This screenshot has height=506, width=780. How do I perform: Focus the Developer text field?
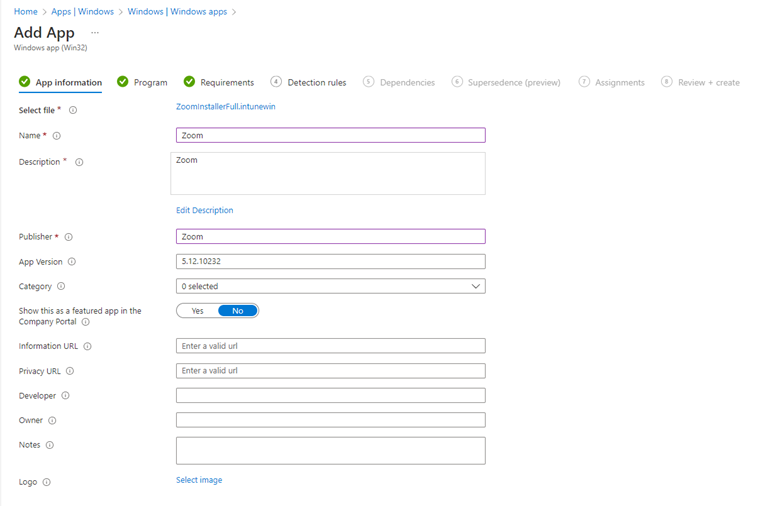(x=330, y=395)
